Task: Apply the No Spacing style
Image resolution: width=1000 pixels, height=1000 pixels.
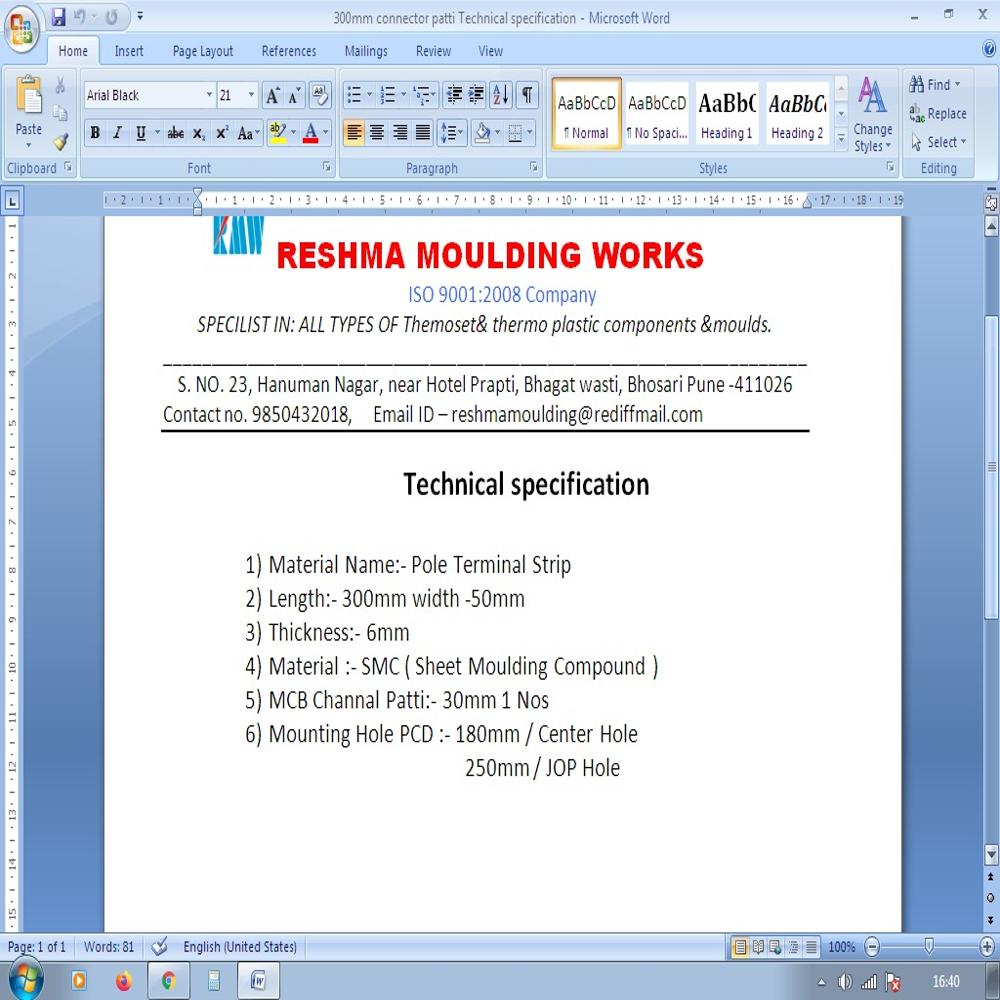Action: 656,114
